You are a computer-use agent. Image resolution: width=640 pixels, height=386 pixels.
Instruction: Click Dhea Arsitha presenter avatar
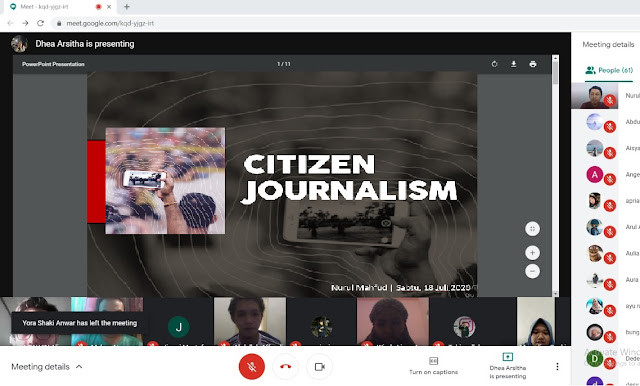(x=19, y=44)
